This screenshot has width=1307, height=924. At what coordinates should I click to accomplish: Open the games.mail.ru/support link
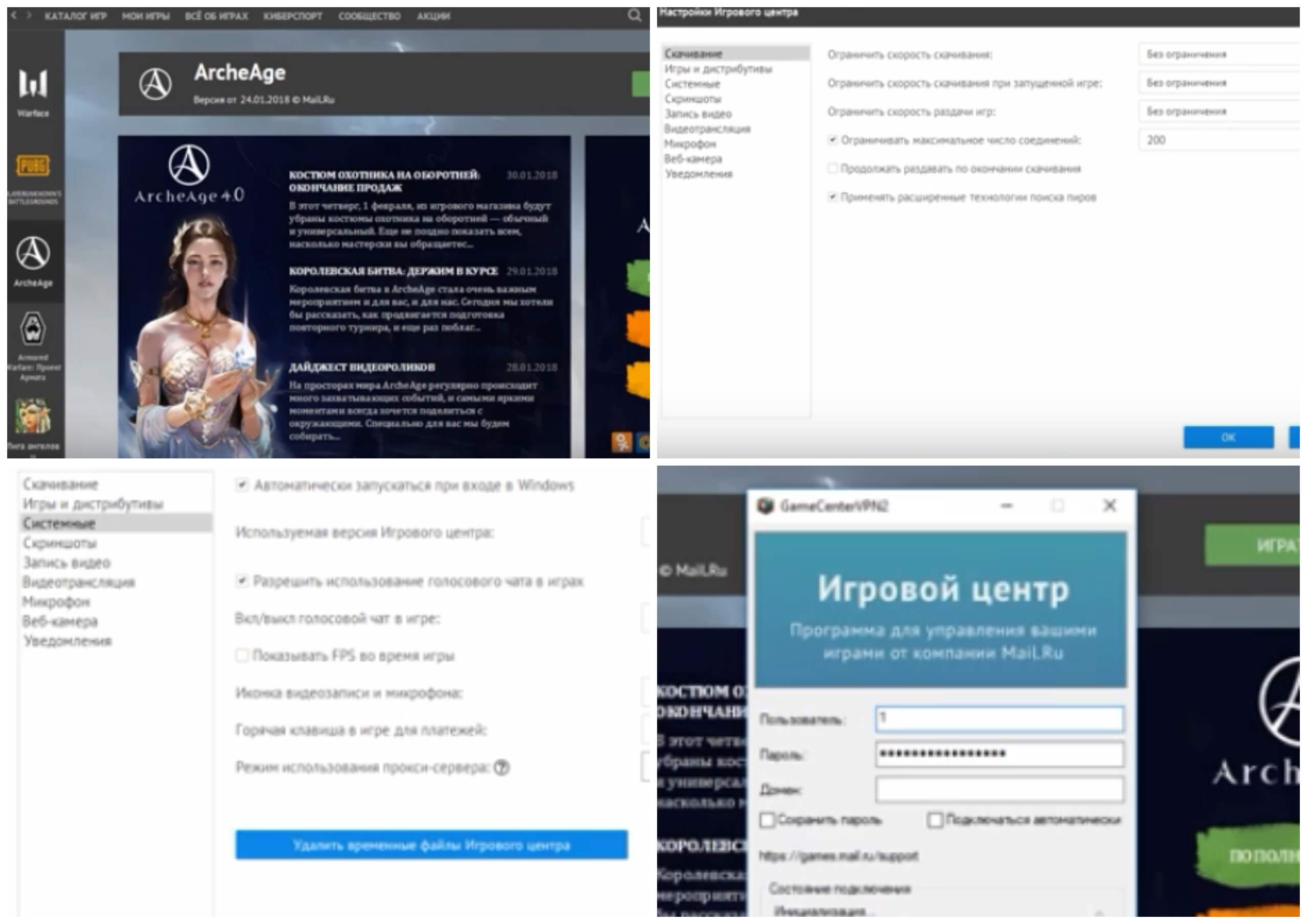pos(839,856)
